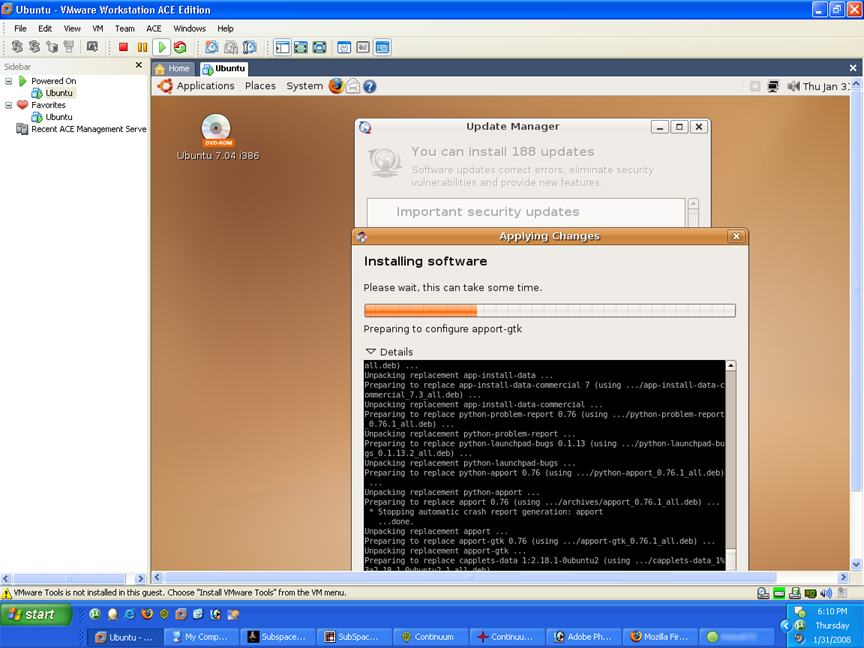Image resolution: width=864 pixels, height=648 pixels.
Task: Toggle the sidebar display toolbar icon
Action: [282, 47]
